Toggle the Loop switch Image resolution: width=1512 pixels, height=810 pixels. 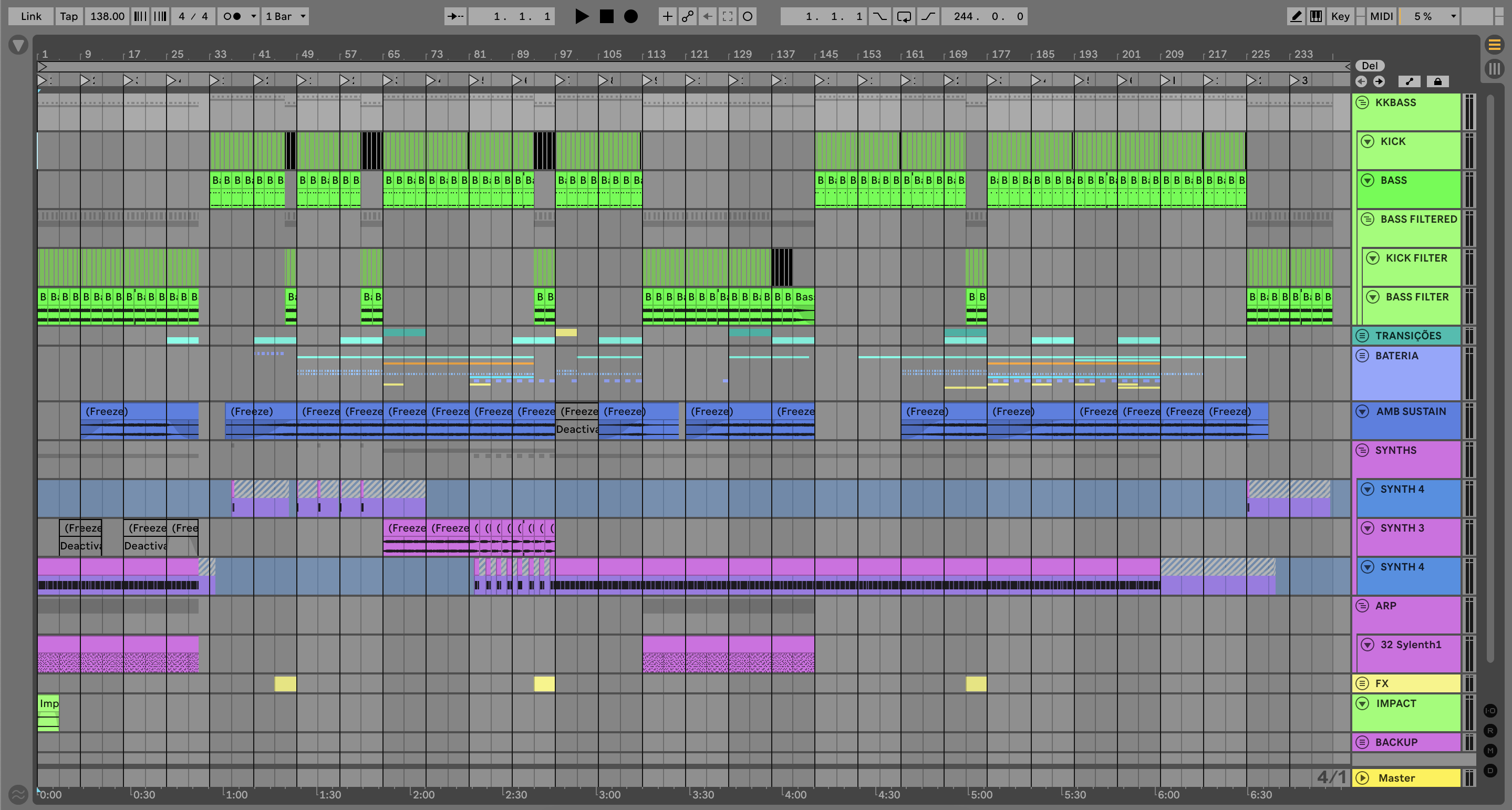[x=903, y=16]
